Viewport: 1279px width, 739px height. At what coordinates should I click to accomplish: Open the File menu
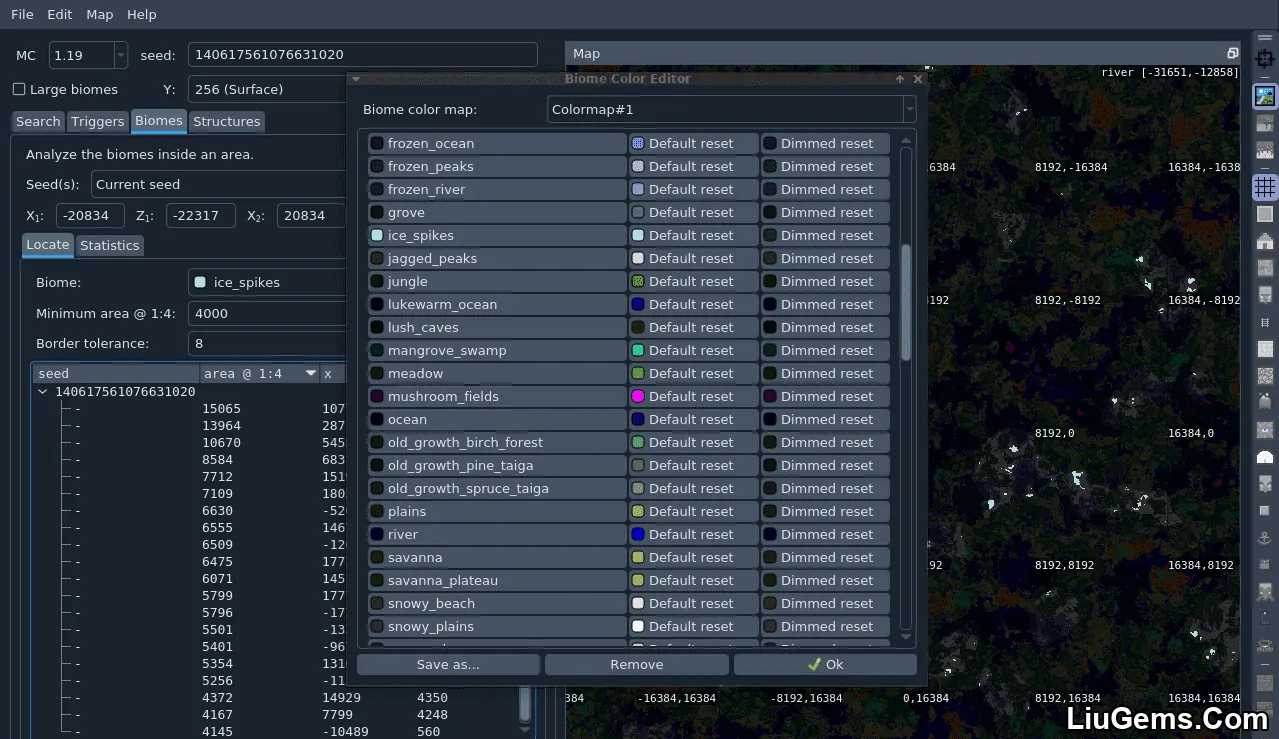[x=22, y=15]
